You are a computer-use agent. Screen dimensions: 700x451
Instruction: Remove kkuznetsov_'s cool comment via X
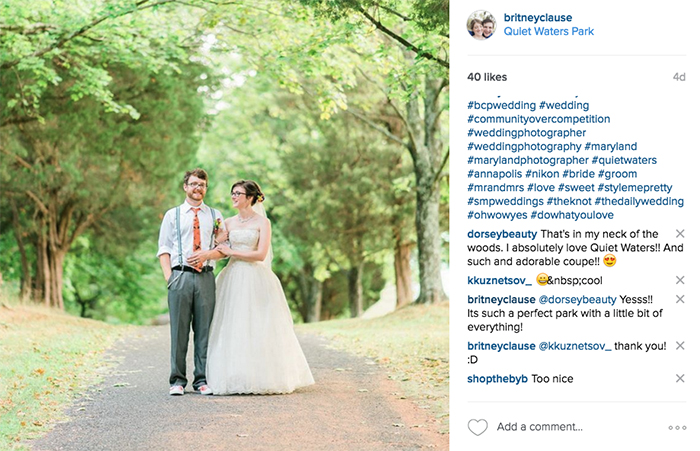(680, 280)
